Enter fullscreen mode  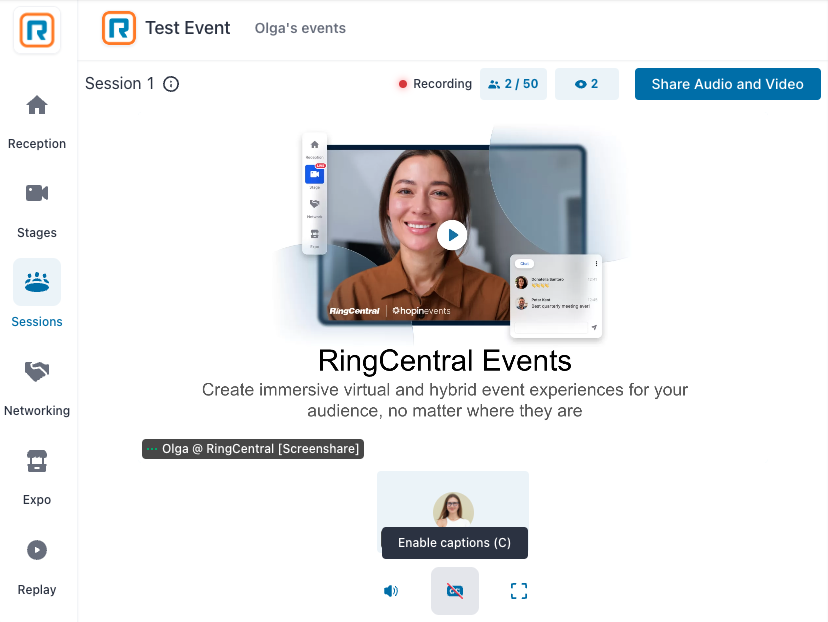pos(519,591)
